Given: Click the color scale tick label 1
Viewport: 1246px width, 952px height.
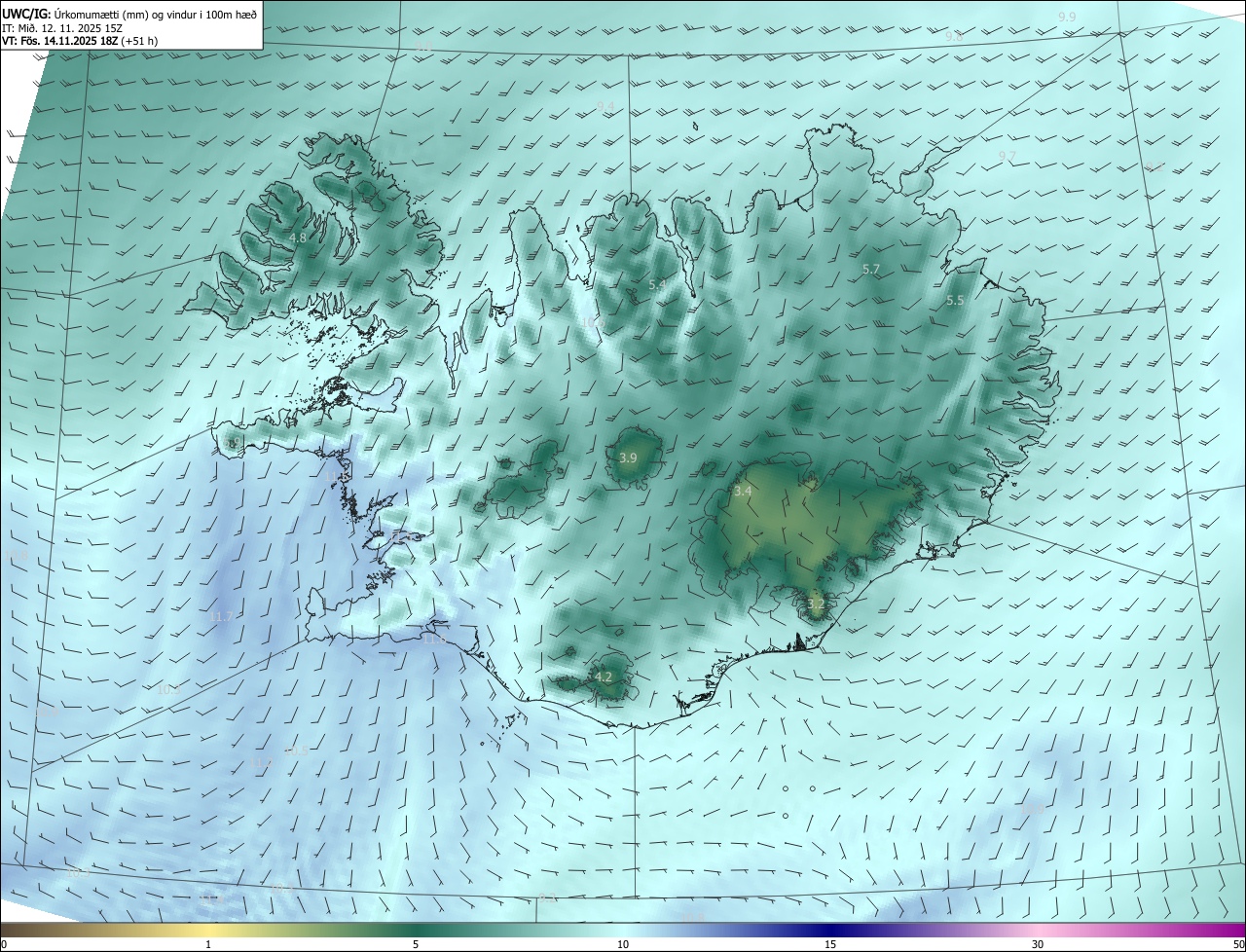Looking at the screenshot, I should tap(208, 944).
